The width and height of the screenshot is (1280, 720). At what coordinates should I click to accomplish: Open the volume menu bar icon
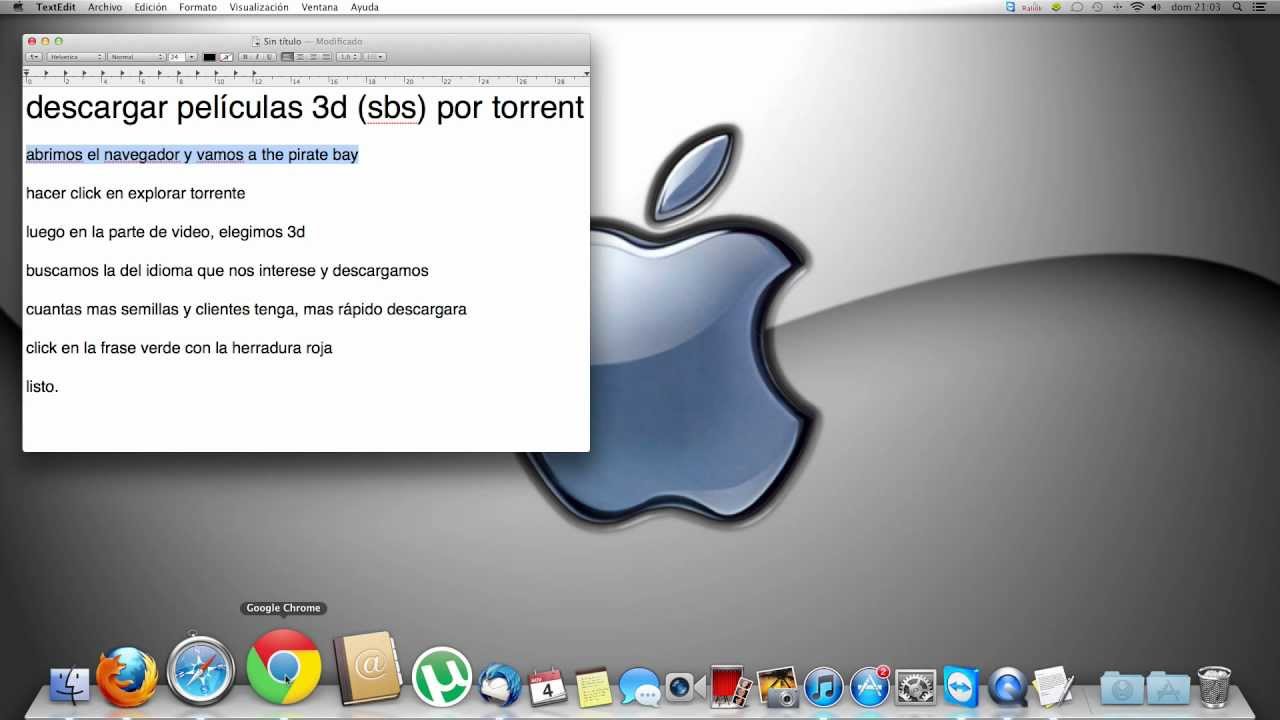1156,7
